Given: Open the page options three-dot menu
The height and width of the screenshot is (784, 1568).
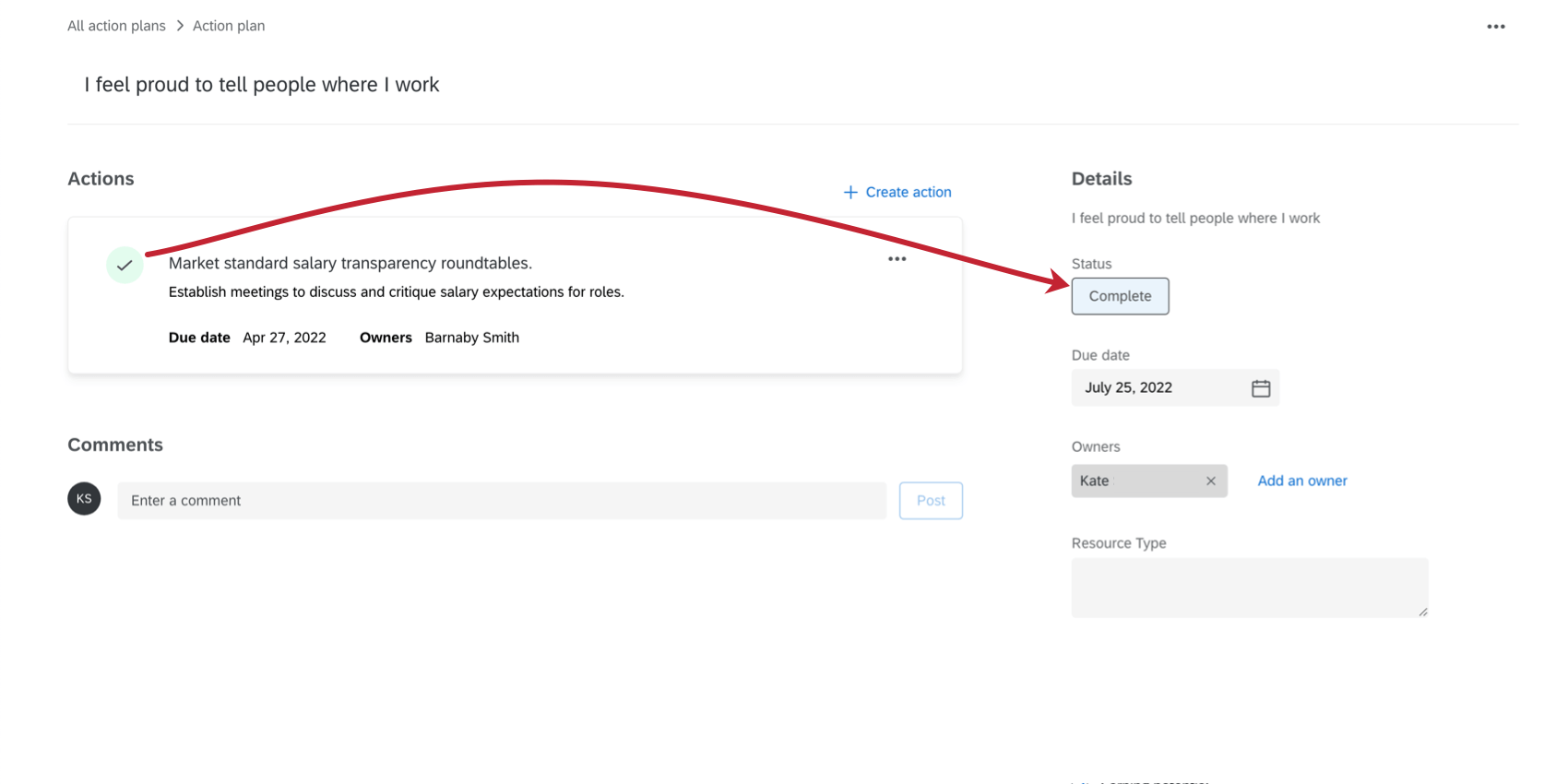Looking at the screenshot, I should pyautogui.click(x=1496, y=27).
